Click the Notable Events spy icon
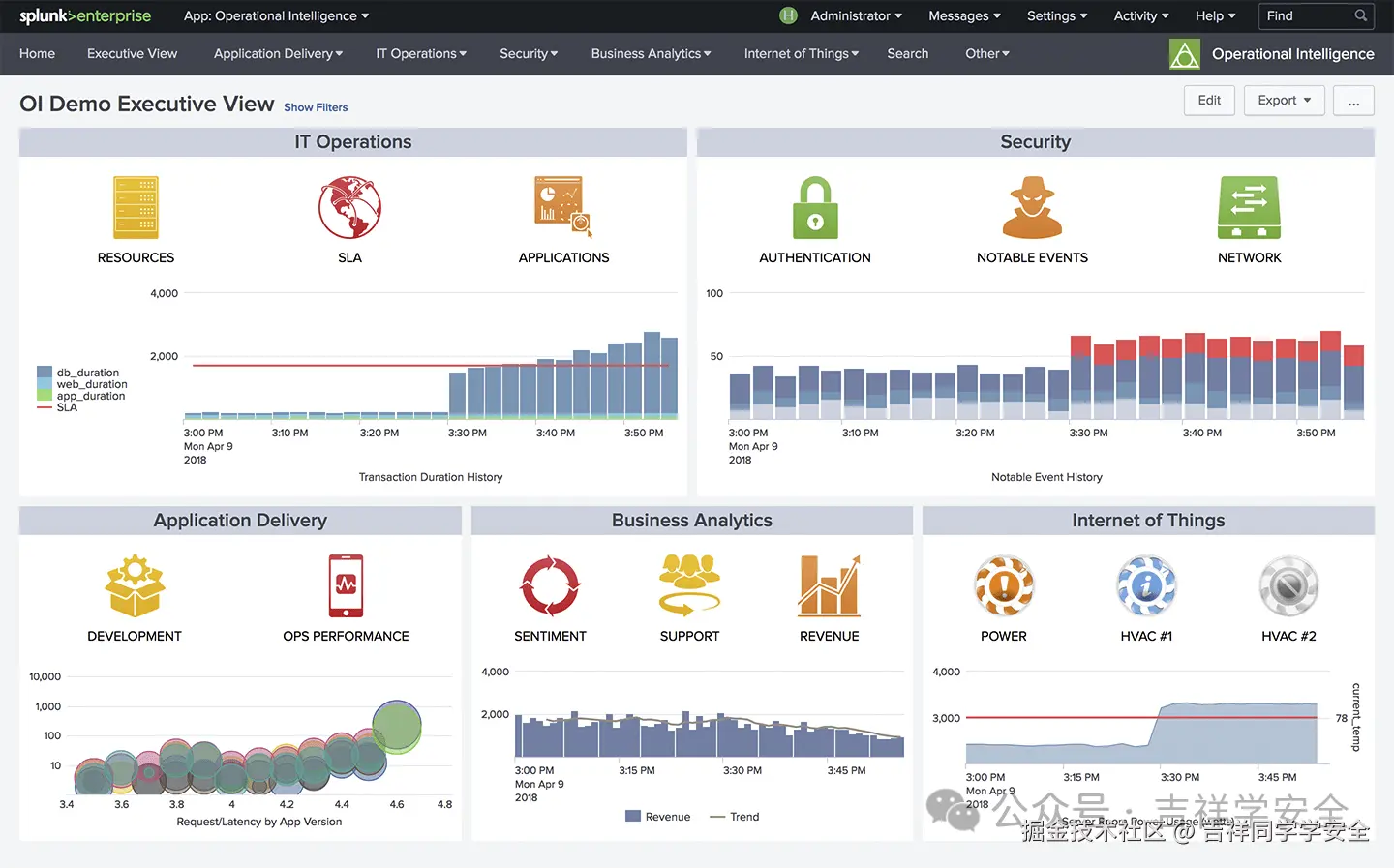The width and height of the screenshot is (1394, 868). (1032, 206)
